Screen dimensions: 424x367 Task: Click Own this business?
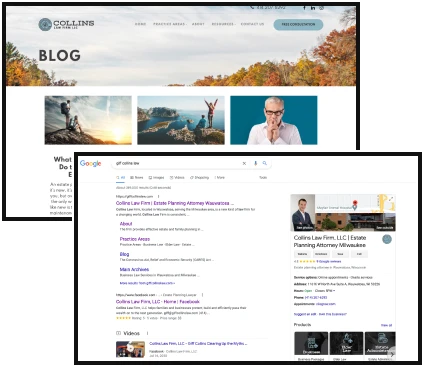coord(333,314)
